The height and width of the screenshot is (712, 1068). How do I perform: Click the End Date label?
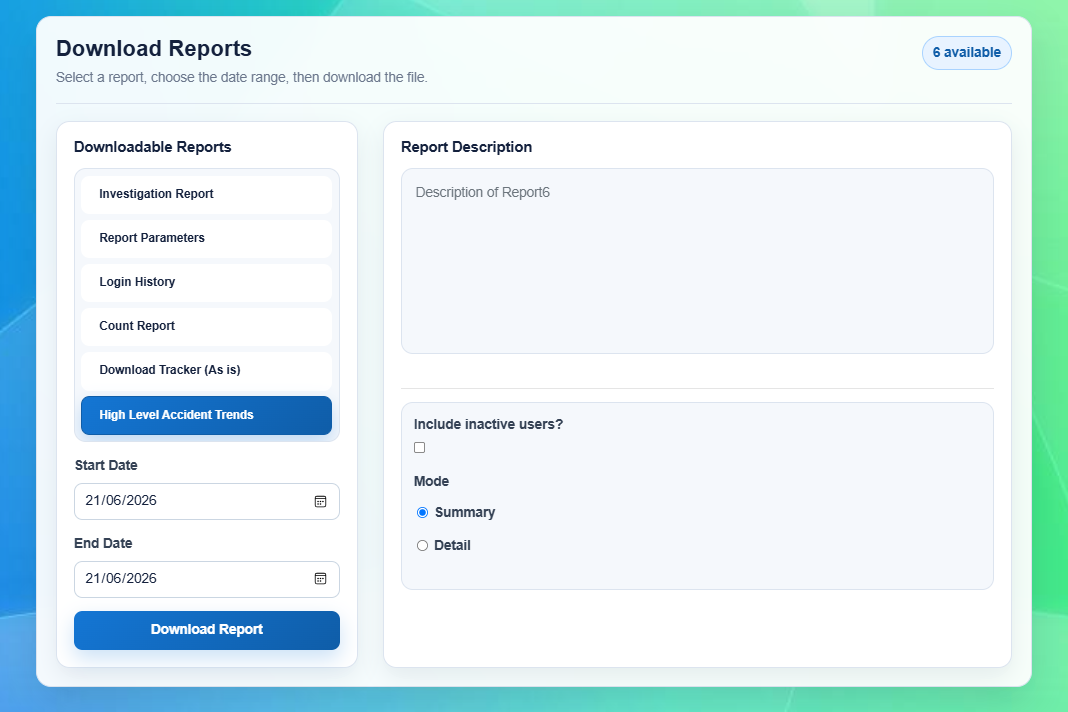(x=104, y=543)
